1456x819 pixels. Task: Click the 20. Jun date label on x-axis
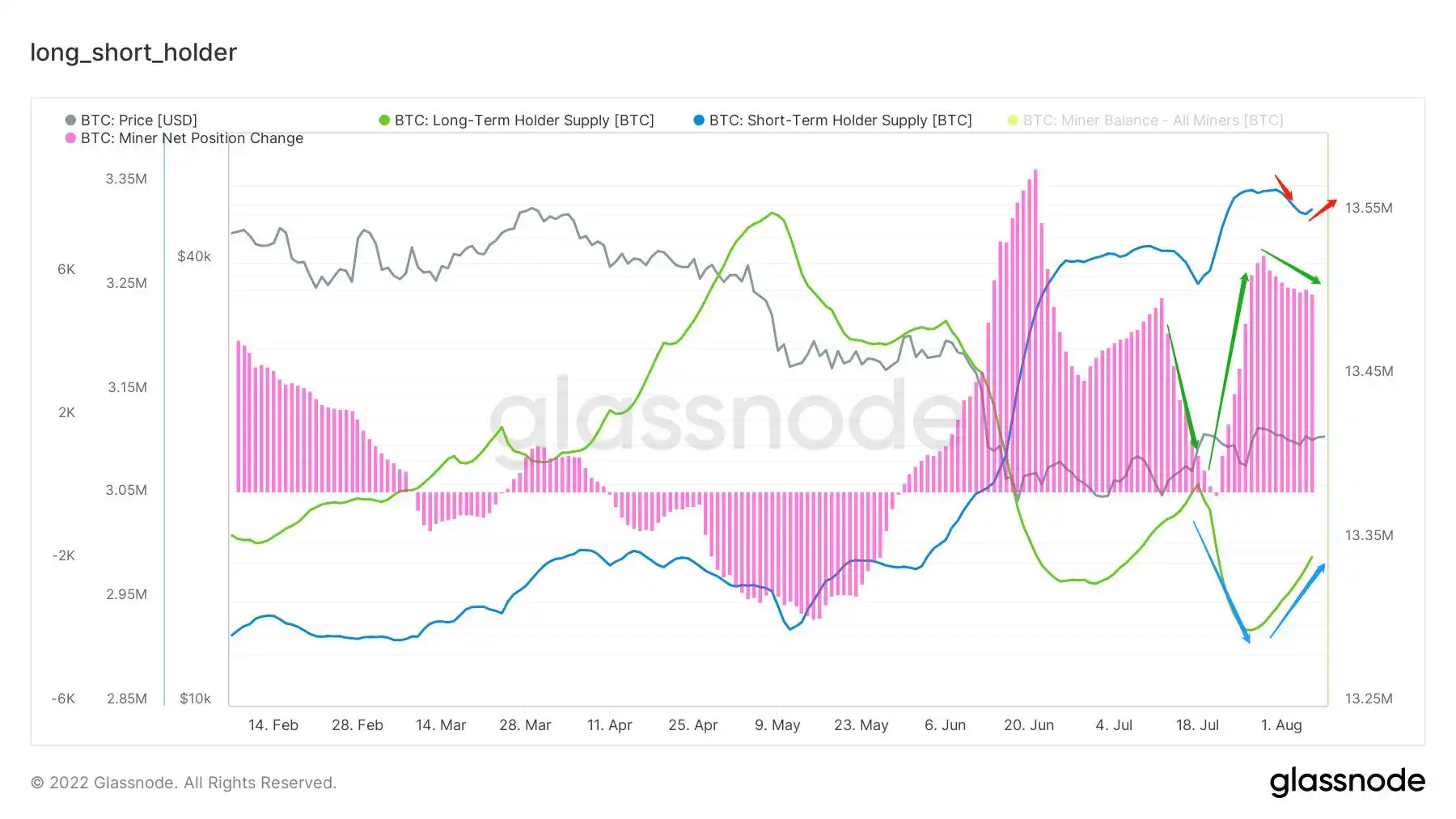click(x=1029, y=725)
